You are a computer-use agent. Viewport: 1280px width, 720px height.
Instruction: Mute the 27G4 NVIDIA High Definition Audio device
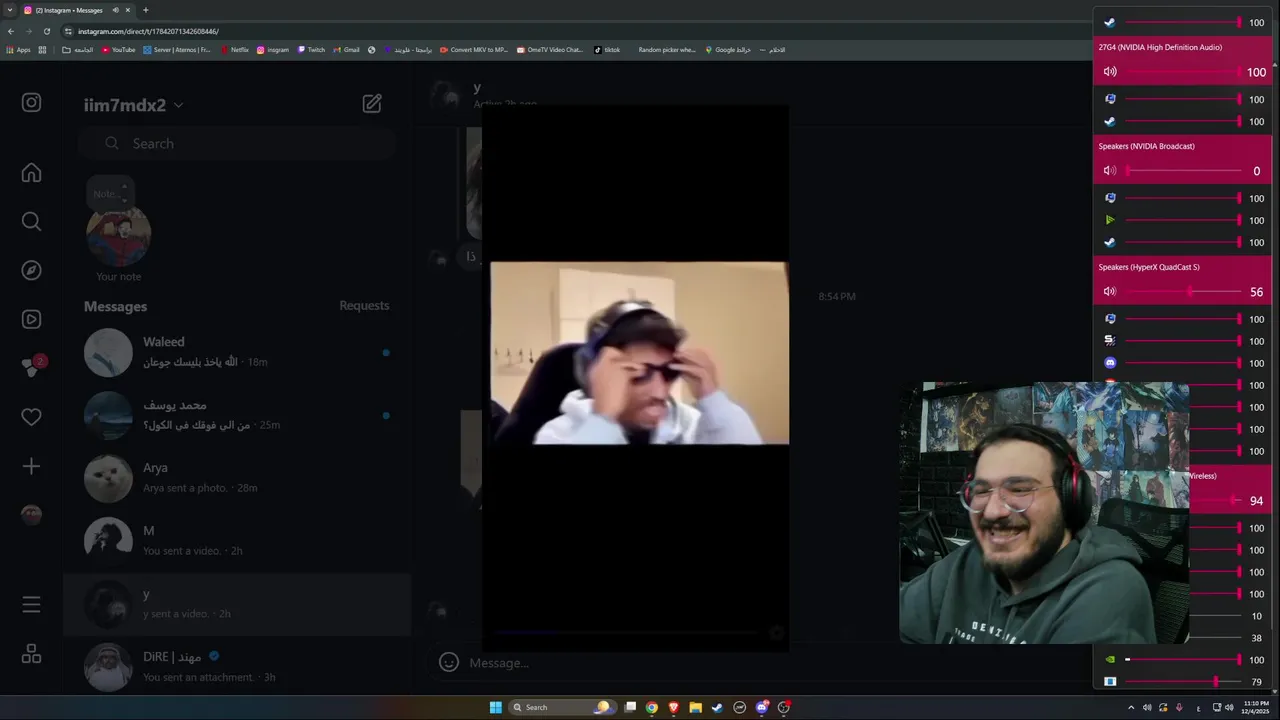point(1110,72)
